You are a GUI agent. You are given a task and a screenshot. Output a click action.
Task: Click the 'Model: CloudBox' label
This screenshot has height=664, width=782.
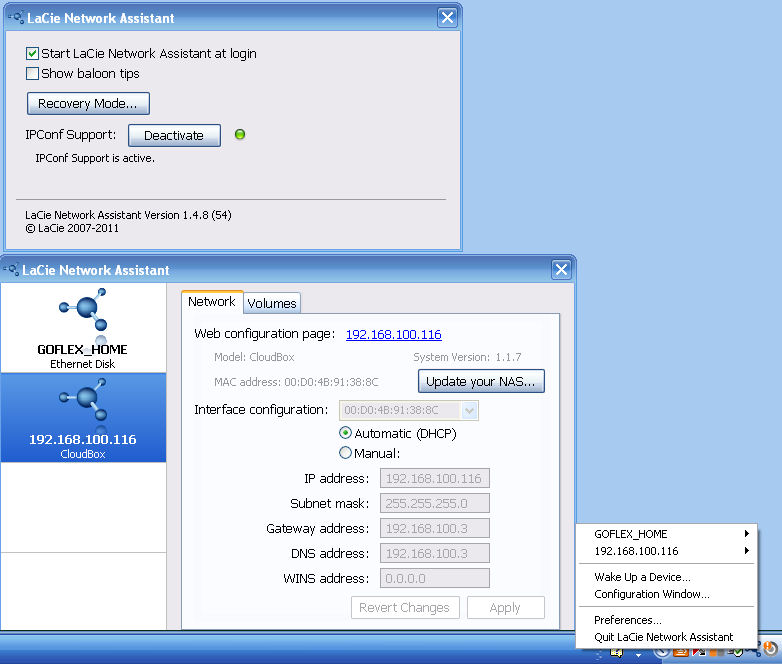pyautogui.click(x=254, y=357)
